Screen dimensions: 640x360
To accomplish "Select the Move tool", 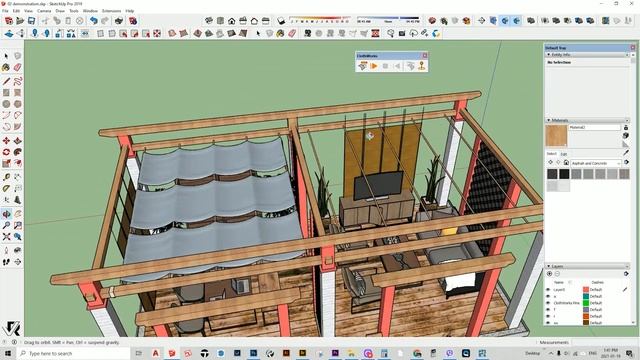I will tap(6, 141).
